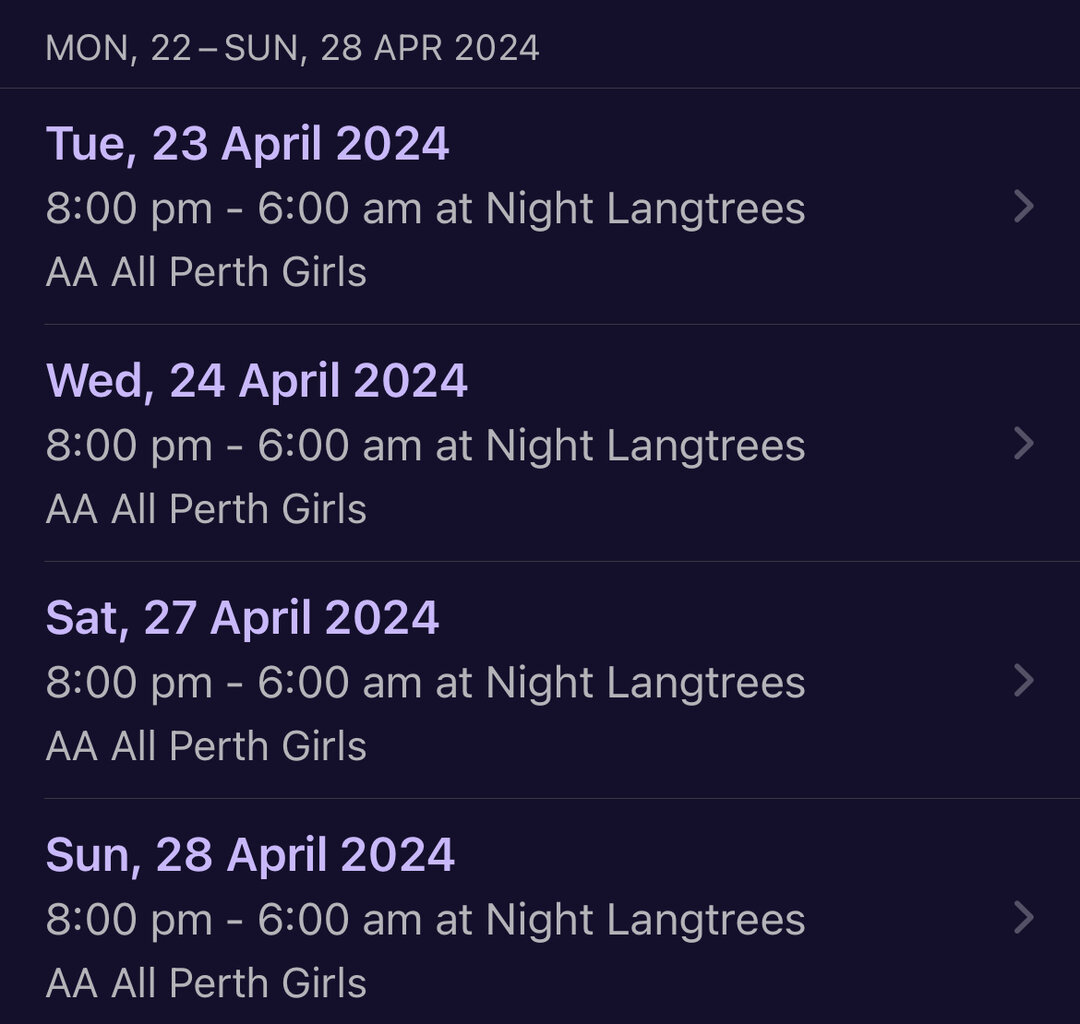1080x1024 pixels.
Task: Click Night Langtrees location in Saturday row
Action: (645, 683)
